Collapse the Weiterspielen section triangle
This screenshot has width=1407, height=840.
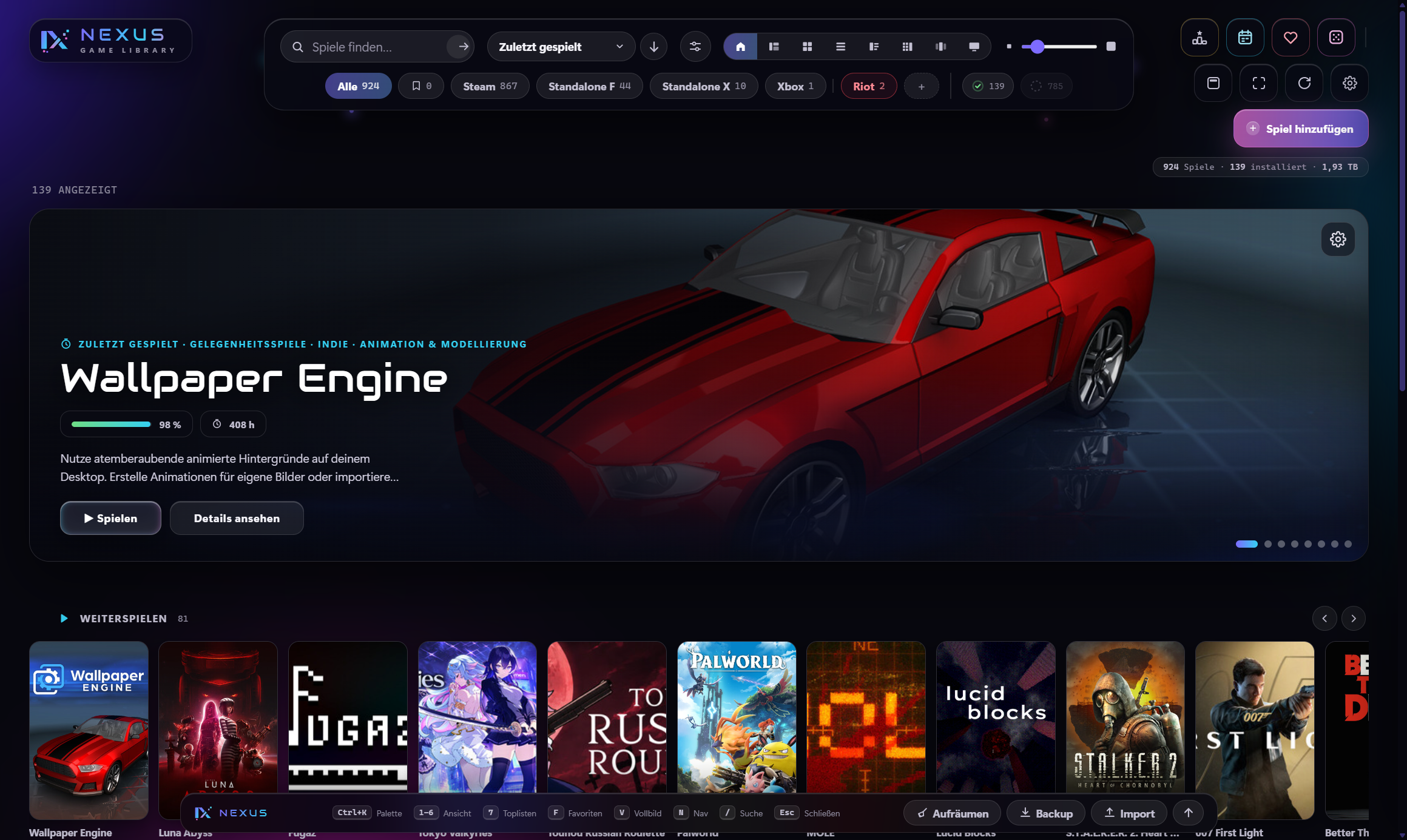(x=64, y=619)
